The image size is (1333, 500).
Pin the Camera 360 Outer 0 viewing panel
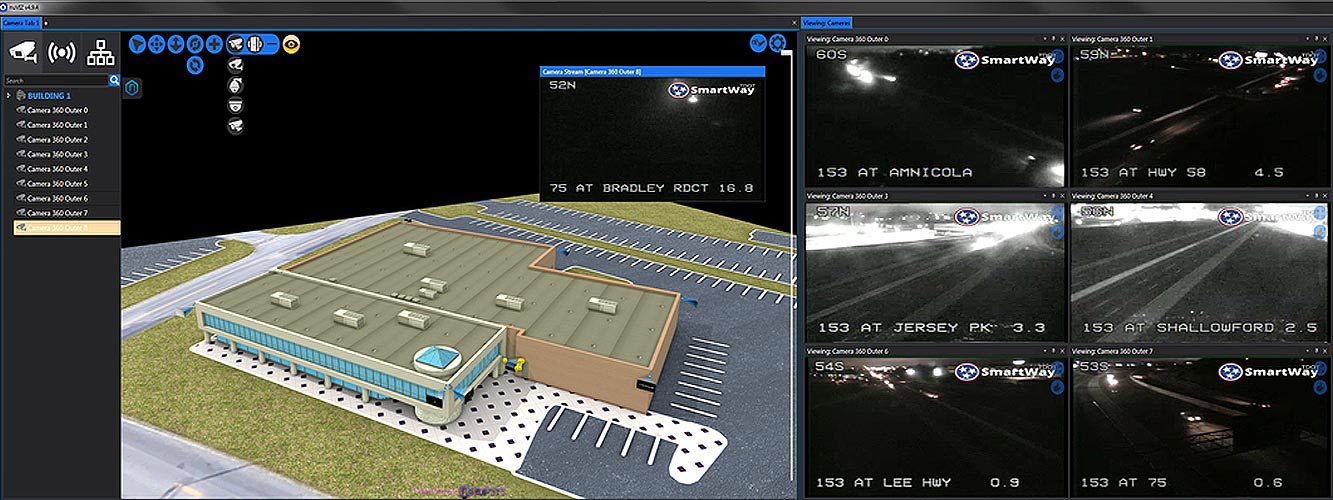point(1053,39)
